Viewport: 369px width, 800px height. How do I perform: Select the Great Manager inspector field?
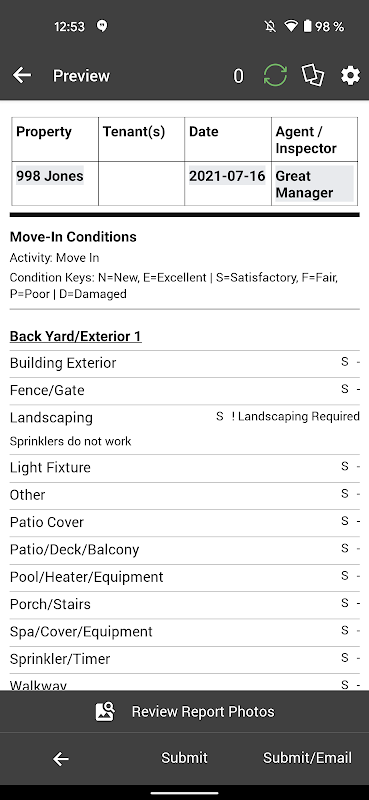(x=314, y=184)
